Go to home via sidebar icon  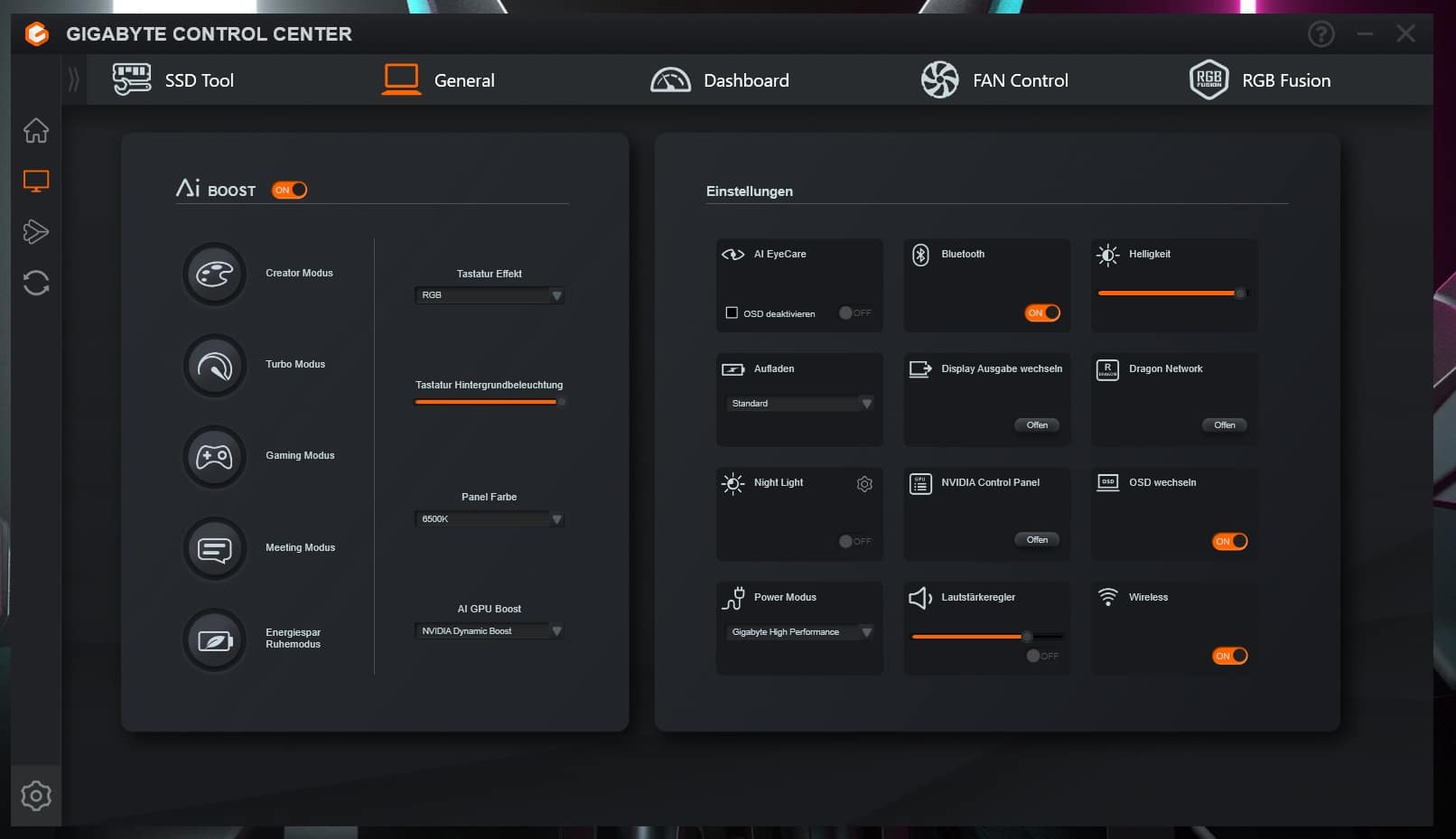pyautogui.click(x=36, y=131)
